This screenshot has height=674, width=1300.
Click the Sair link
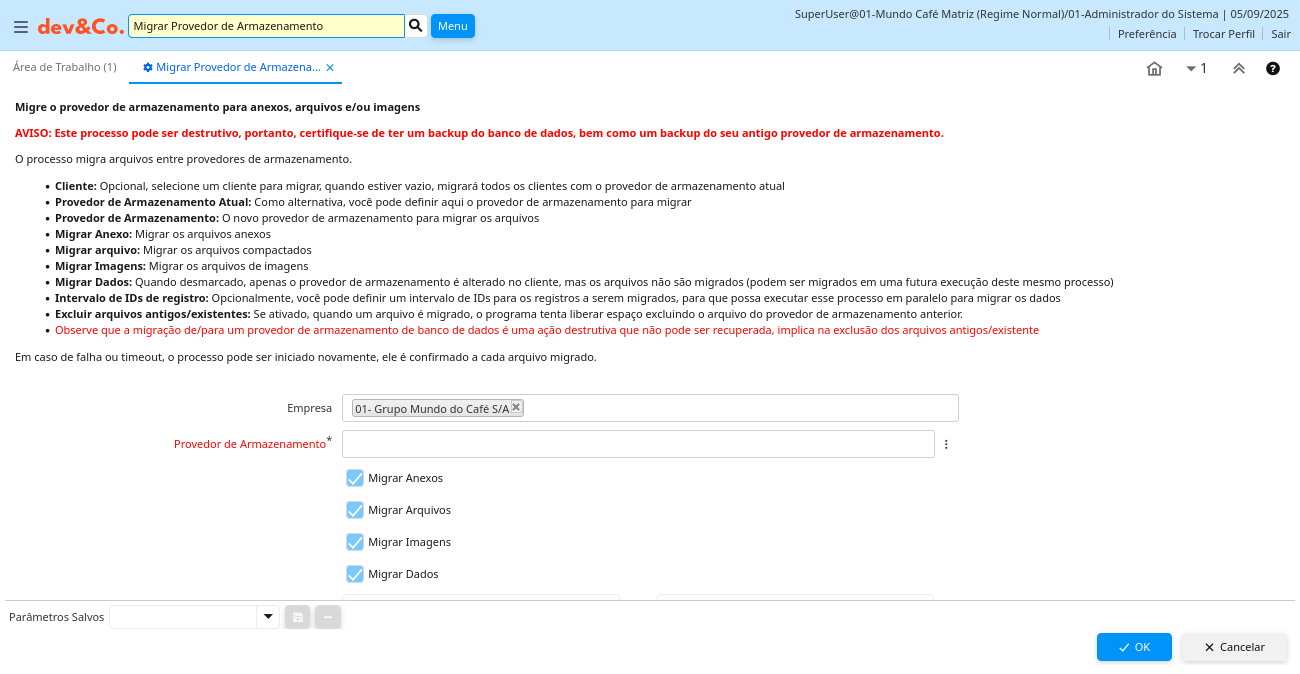point(1281,34)
